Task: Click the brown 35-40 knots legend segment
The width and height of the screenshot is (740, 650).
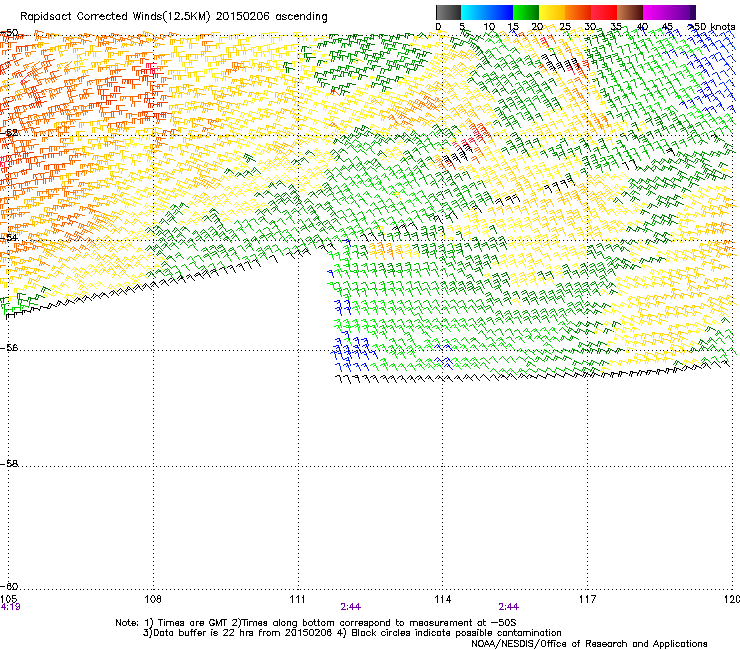Action: pyautogui.click(x=630, y=12)
